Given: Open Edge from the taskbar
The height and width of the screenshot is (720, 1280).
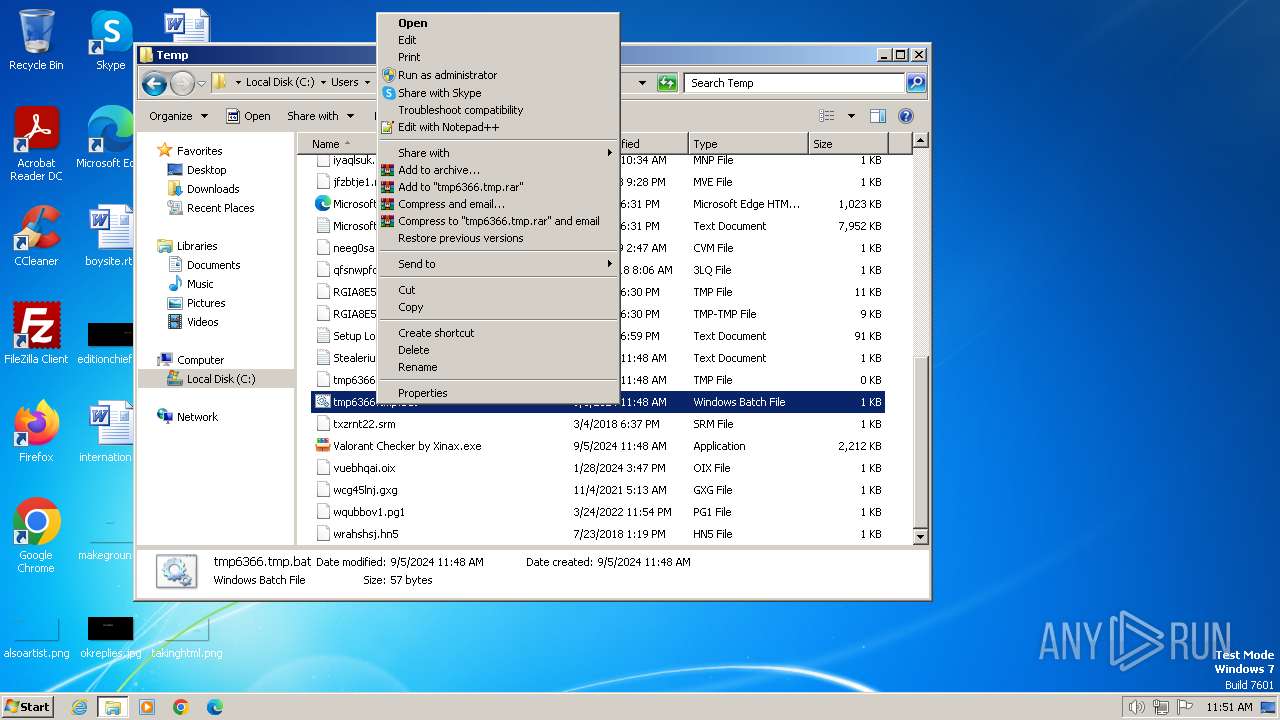Looking at the screenshot, I should coord(214,707).
